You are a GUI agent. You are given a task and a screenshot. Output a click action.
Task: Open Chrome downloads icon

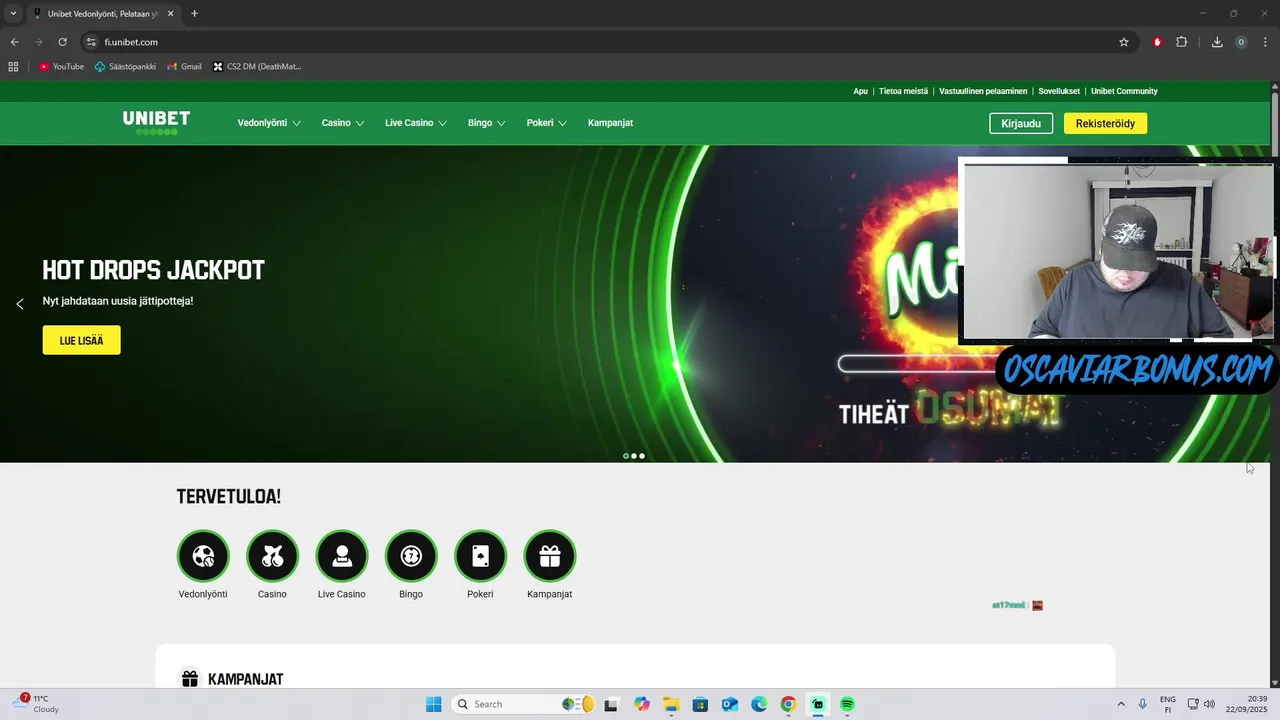(x=1217, y=42)
